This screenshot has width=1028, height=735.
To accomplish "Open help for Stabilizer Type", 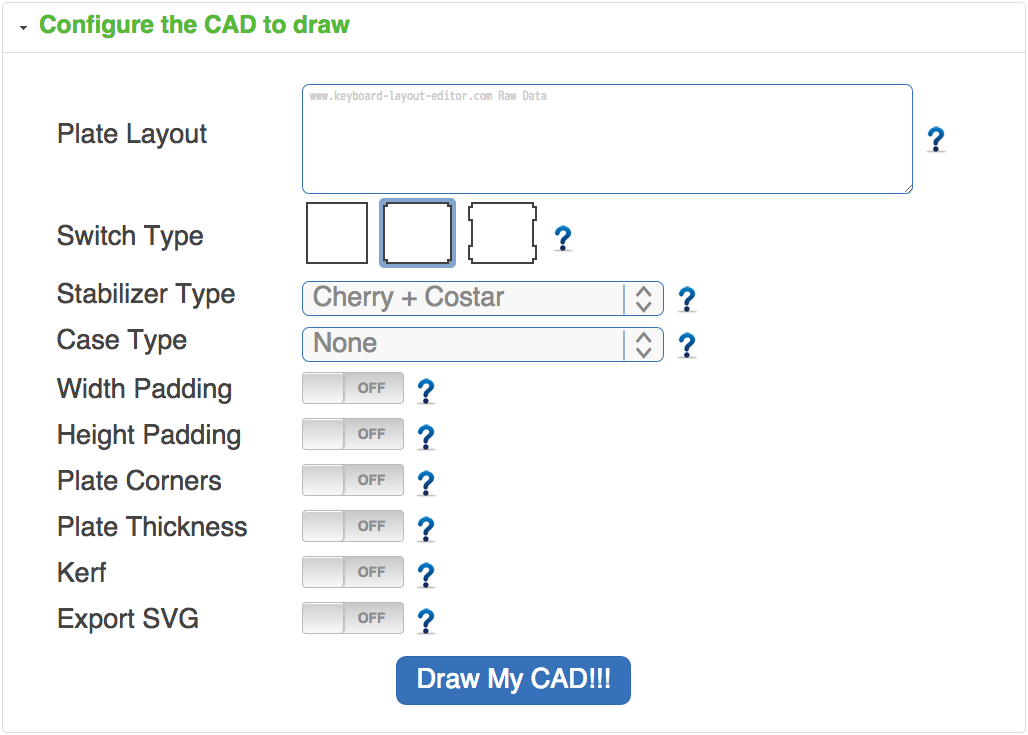I will [687, 299].
